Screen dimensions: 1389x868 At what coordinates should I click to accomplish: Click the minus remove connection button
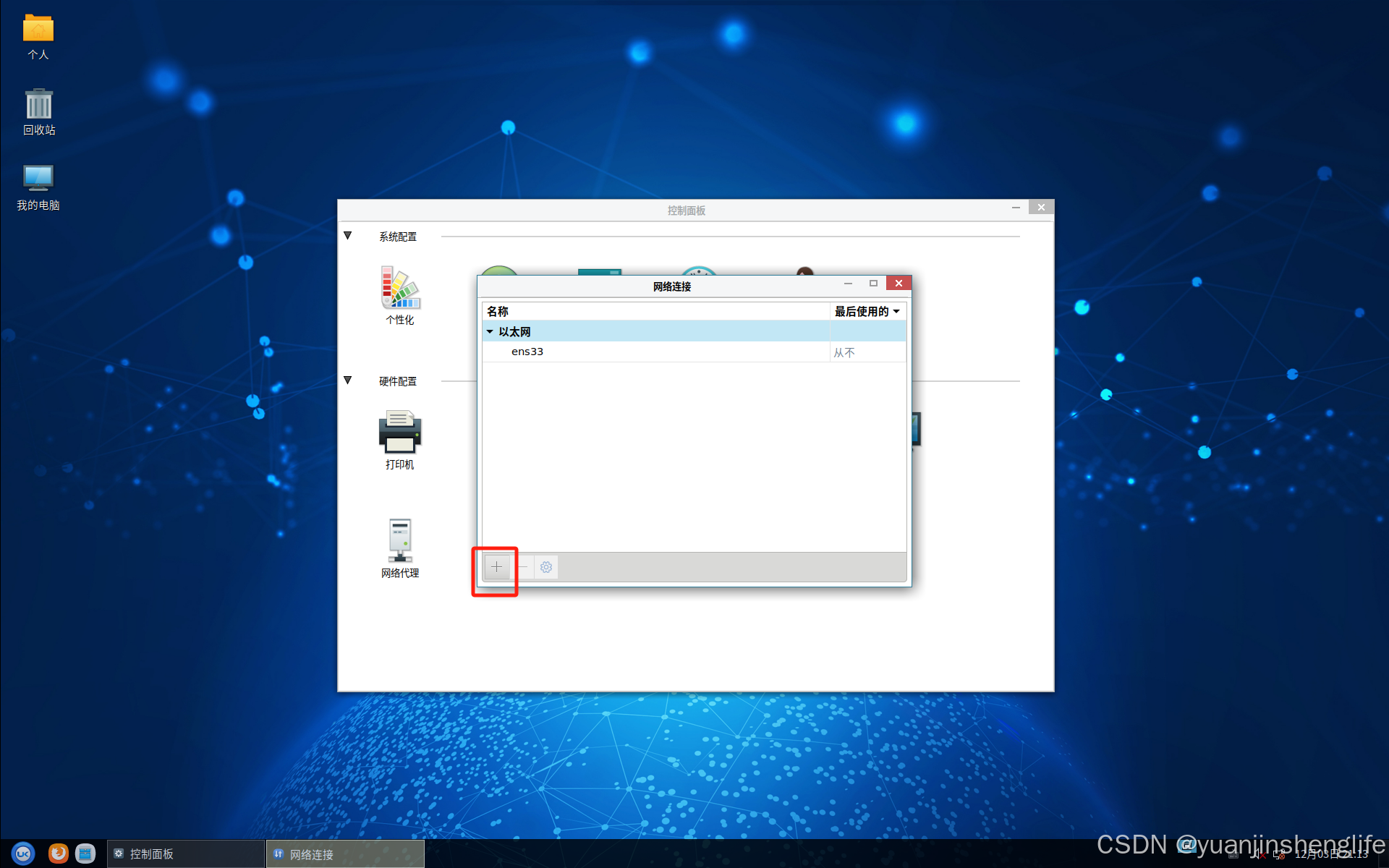click(x=523, y=567)
